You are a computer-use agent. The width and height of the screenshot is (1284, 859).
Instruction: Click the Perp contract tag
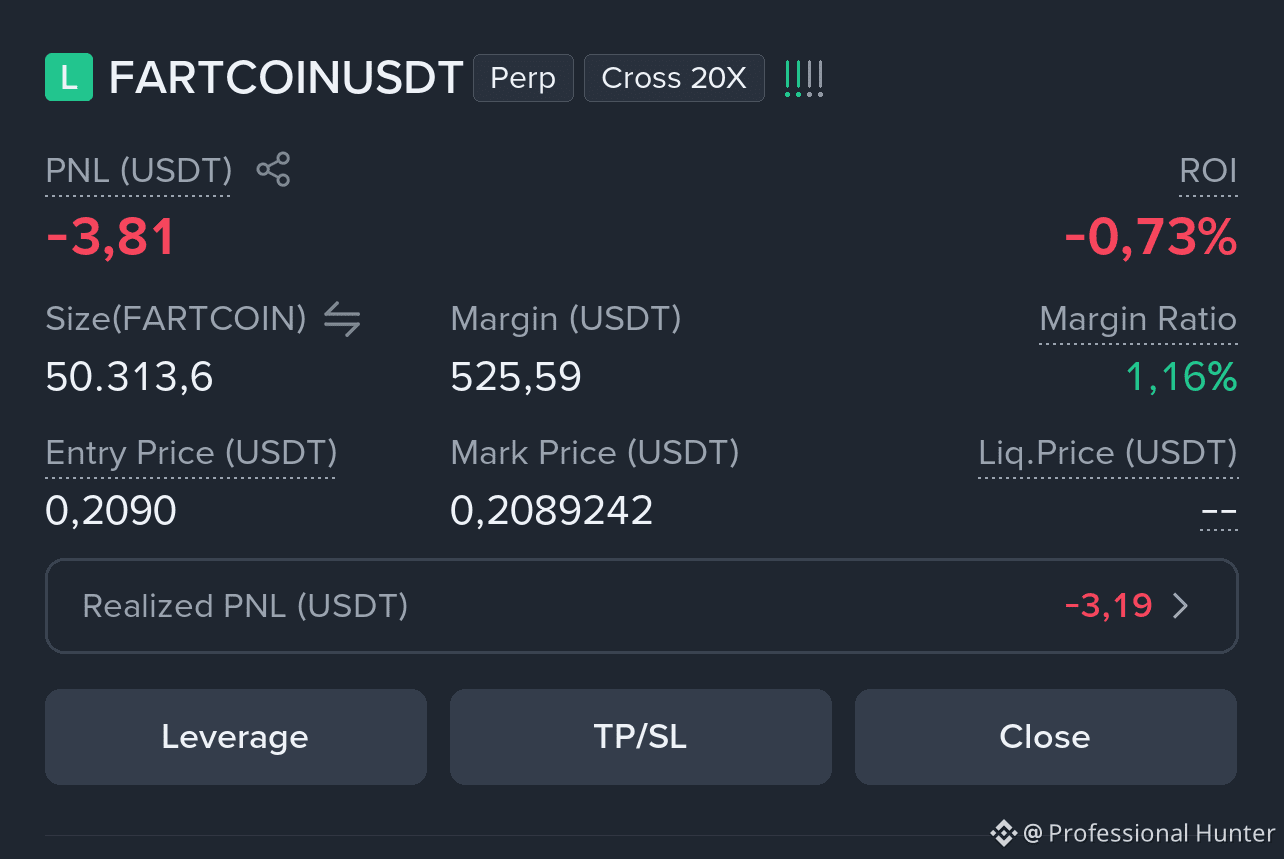523,78
